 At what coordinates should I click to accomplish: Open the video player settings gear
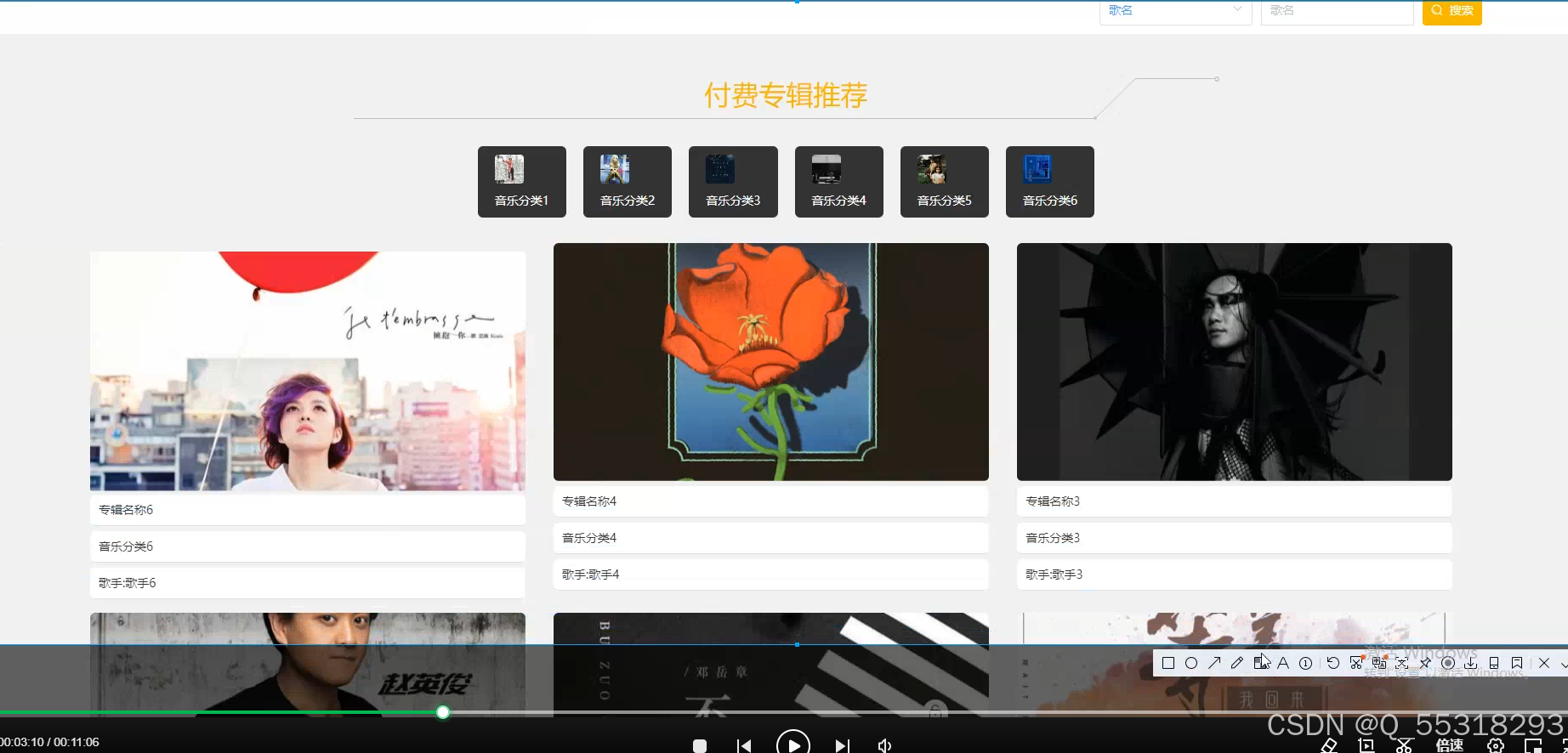(x=1496, y=745)
